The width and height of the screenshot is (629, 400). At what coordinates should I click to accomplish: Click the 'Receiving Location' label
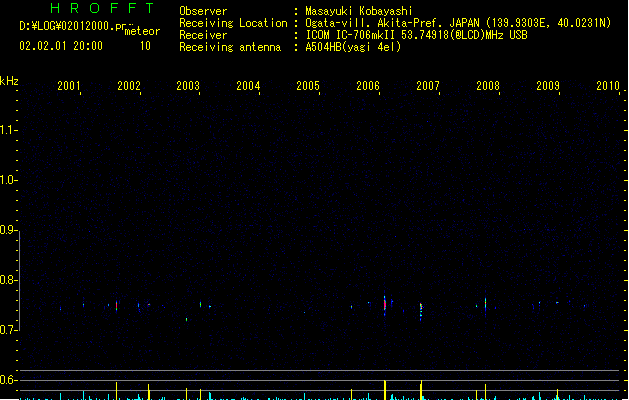233,23
